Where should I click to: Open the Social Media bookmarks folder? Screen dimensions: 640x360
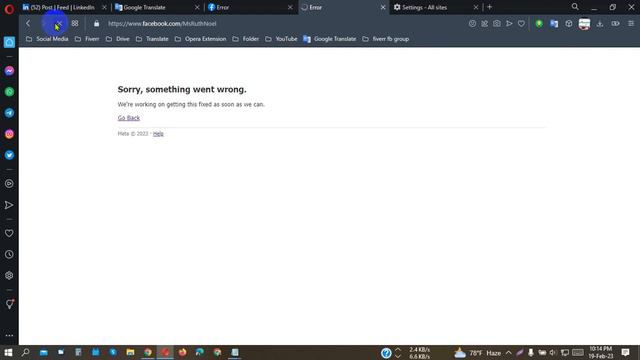[x=47, y=39]
